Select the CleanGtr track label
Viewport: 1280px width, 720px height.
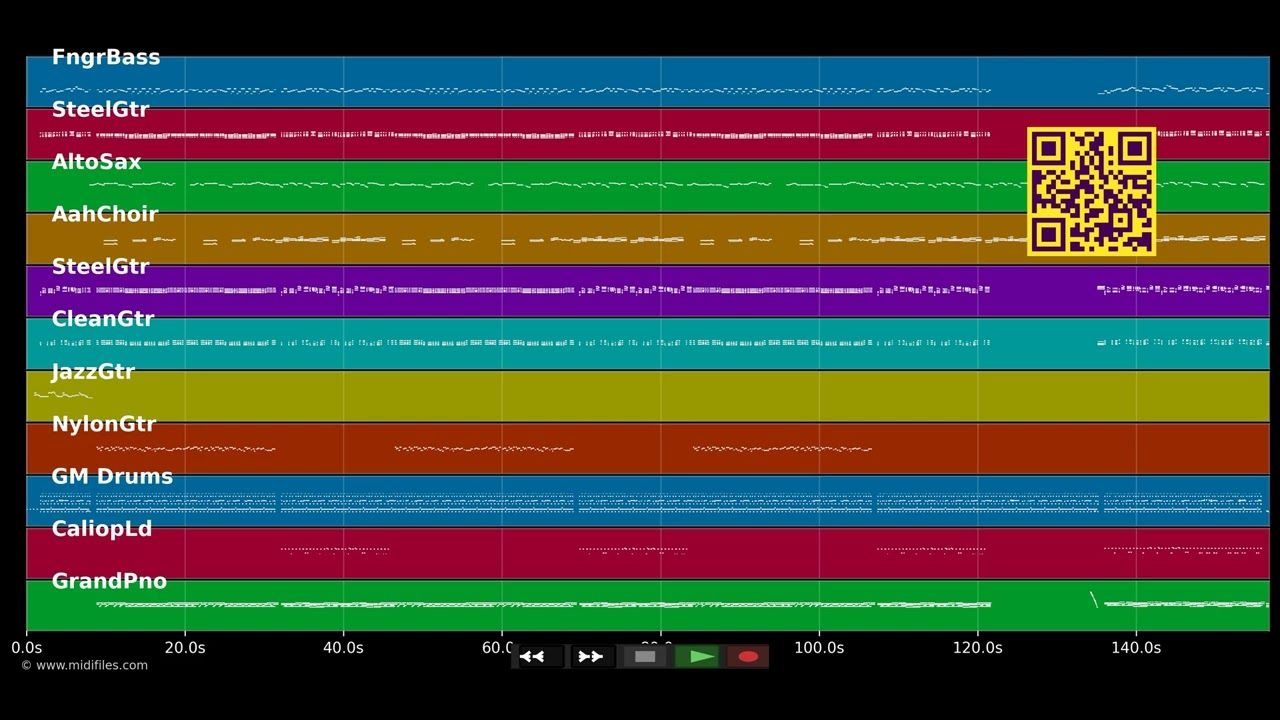[103, 319]
